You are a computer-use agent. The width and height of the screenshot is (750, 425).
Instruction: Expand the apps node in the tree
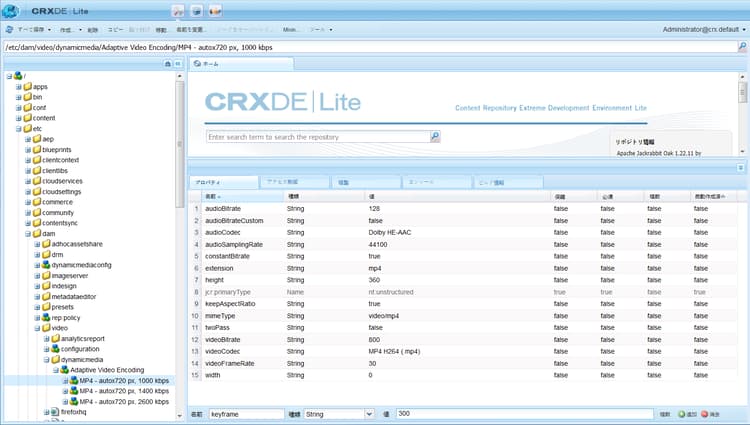coord(19,87)
